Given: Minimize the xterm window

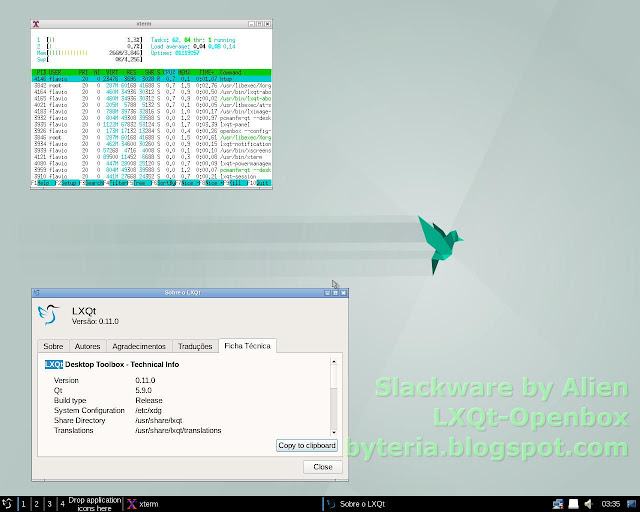Looking at the screenshot, I should pyautogui.click(x=251, y=24).
